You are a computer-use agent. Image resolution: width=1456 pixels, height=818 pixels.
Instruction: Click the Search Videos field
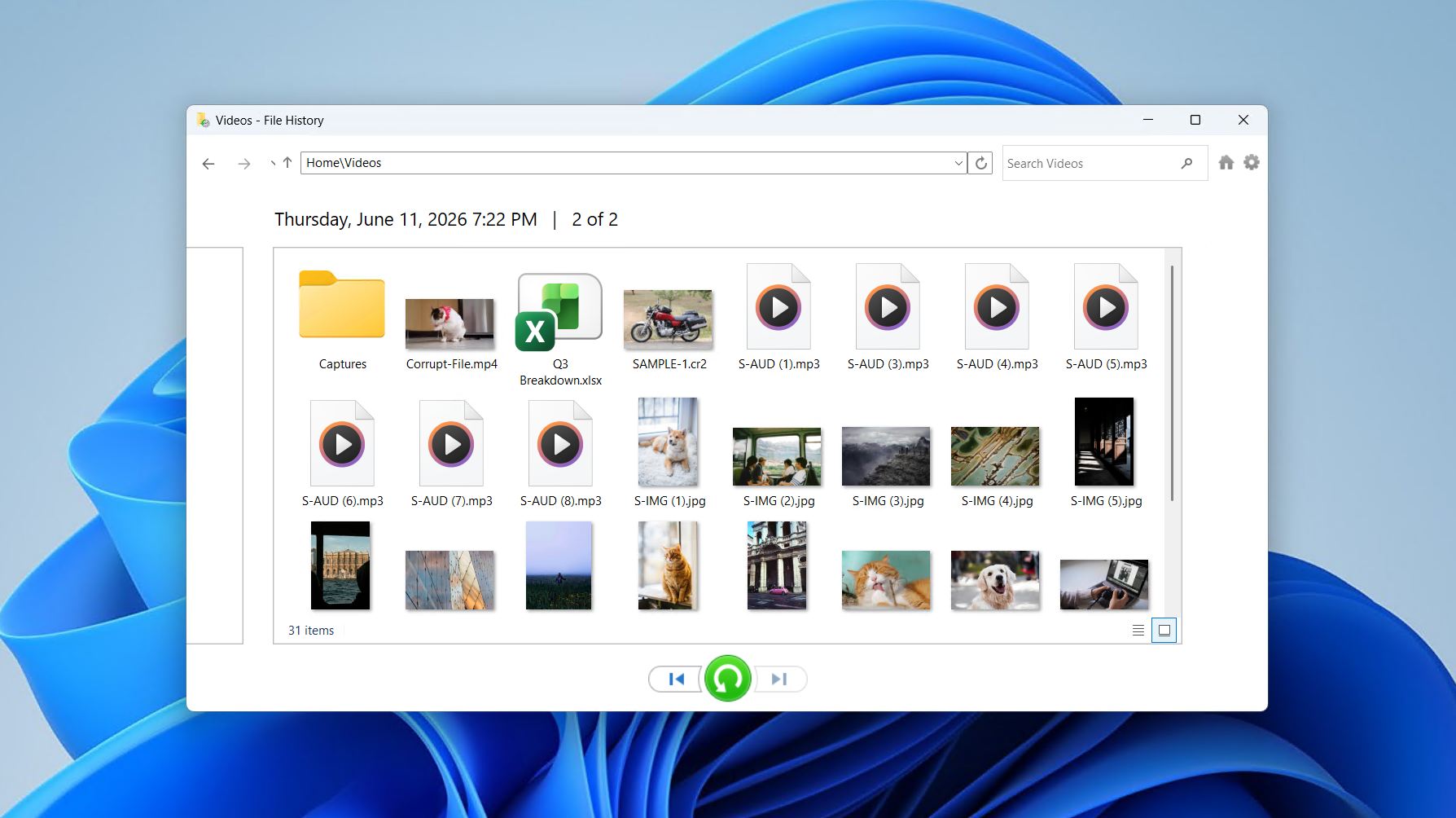coord(1091,164)
